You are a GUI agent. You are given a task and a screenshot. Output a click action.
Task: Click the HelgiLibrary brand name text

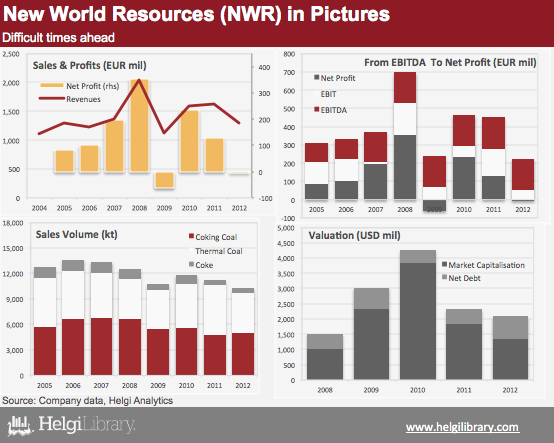tap(87, 425)
